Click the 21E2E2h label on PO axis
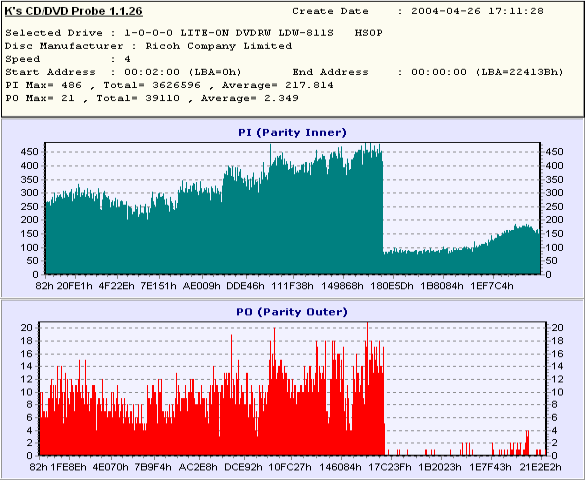Image resolution: width=585 pixels, height=480 pixels. [x=540, y=467]
